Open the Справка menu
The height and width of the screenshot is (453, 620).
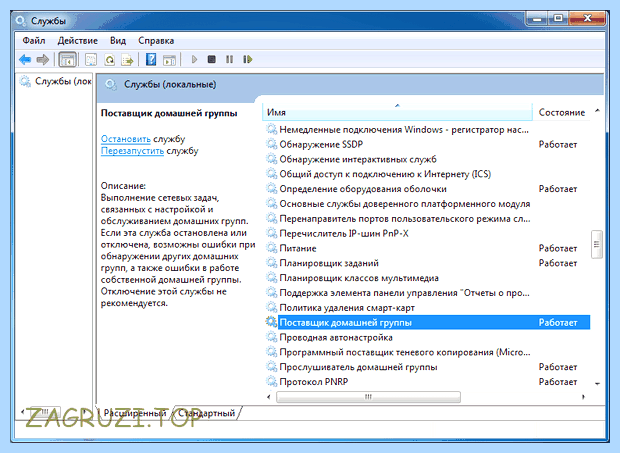pyautogui.click(x=156, y=41)
